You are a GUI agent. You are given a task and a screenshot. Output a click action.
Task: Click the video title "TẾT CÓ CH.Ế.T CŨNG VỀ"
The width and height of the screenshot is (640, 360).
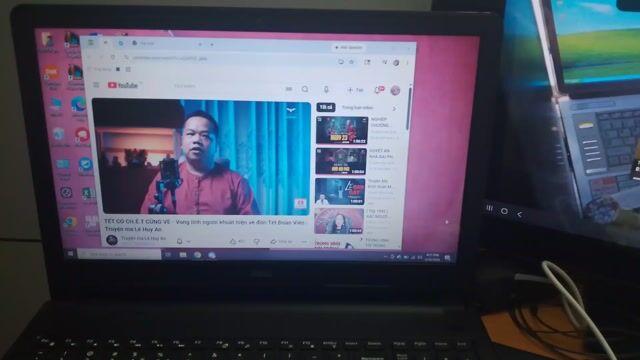tap(138, 221)
